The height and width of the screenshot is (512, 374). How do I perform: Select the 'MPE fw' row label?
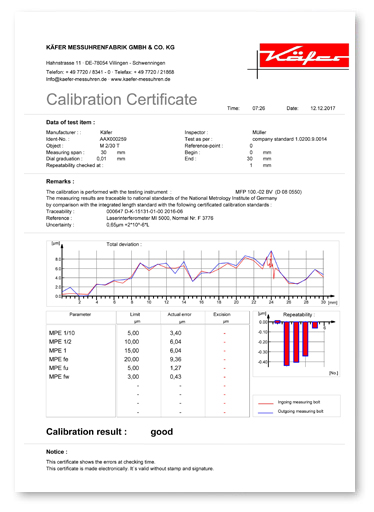pyautogui.click(x=59, y=377)
